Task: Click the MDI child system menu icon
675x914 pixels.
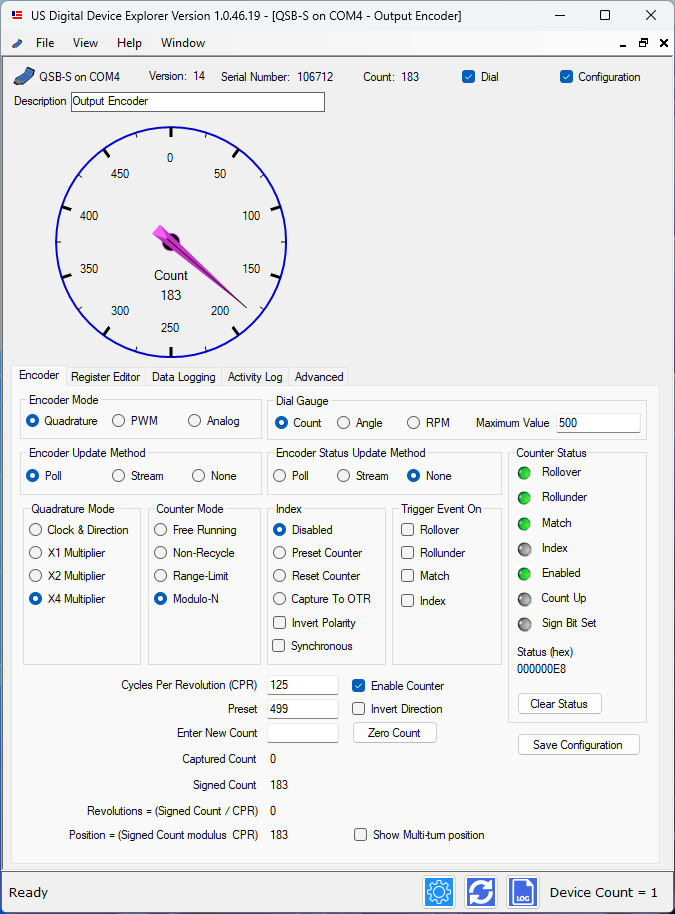Action: [17, 44]
